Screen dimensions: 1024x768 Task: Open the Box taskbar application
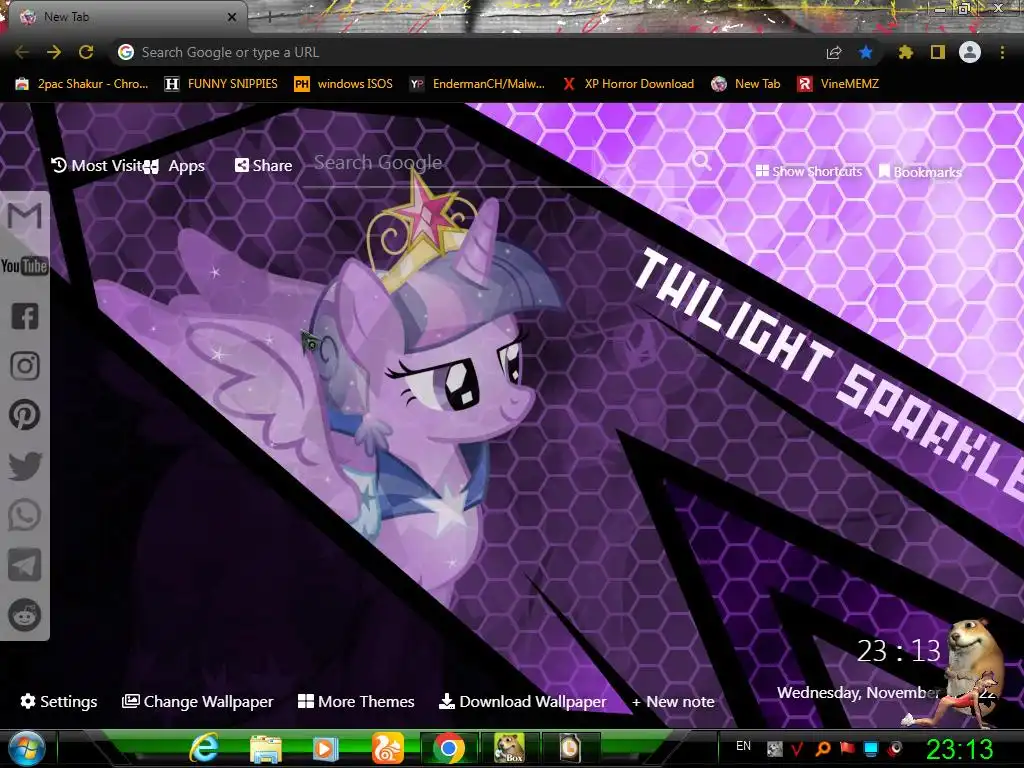[510, 748]
